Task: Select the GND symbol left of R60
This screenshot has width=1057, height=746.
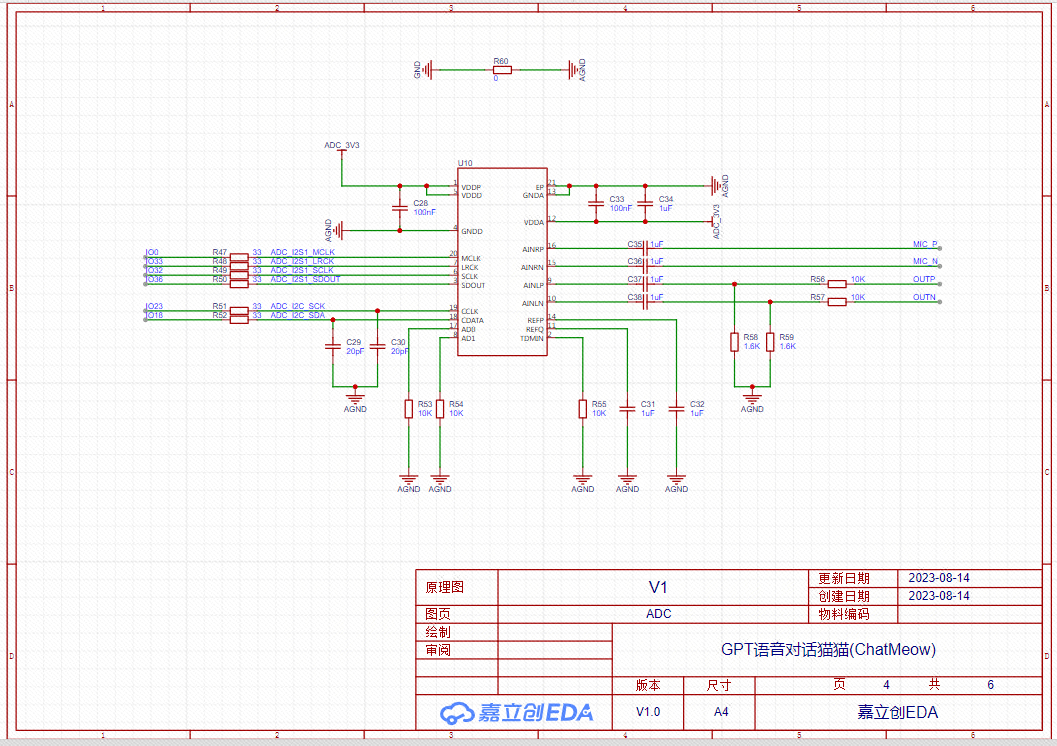Action: pyautogui.click(x=427, y=70)
